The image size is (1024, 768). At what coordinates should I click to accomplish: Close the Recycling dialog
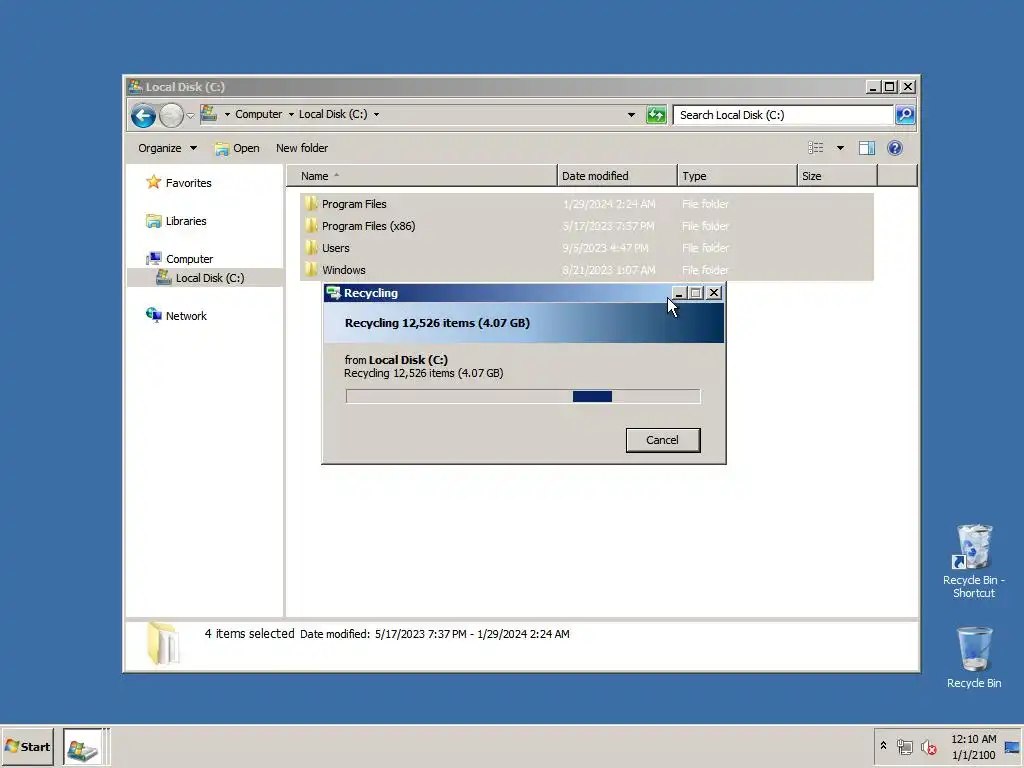click(714, 293)
